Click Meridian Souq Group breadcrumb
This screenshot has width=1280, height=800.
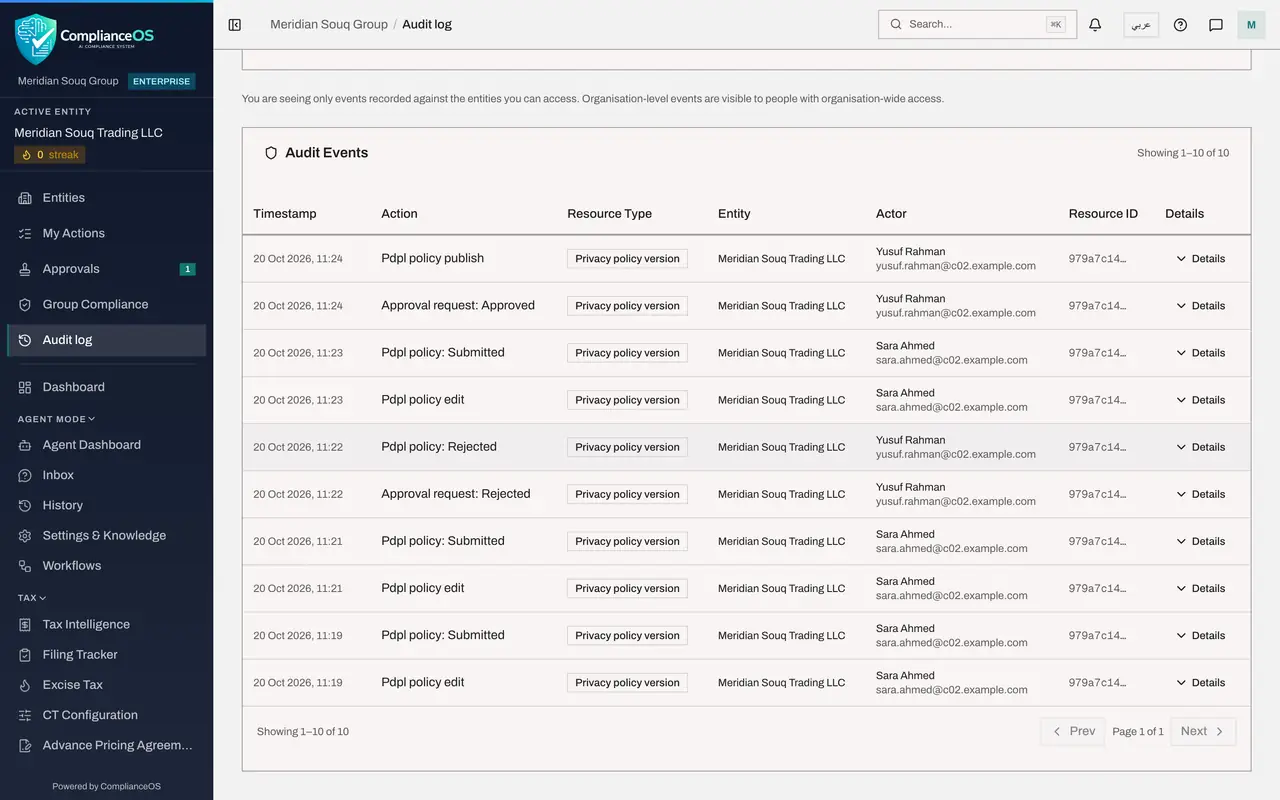click(x=329, y=24)
